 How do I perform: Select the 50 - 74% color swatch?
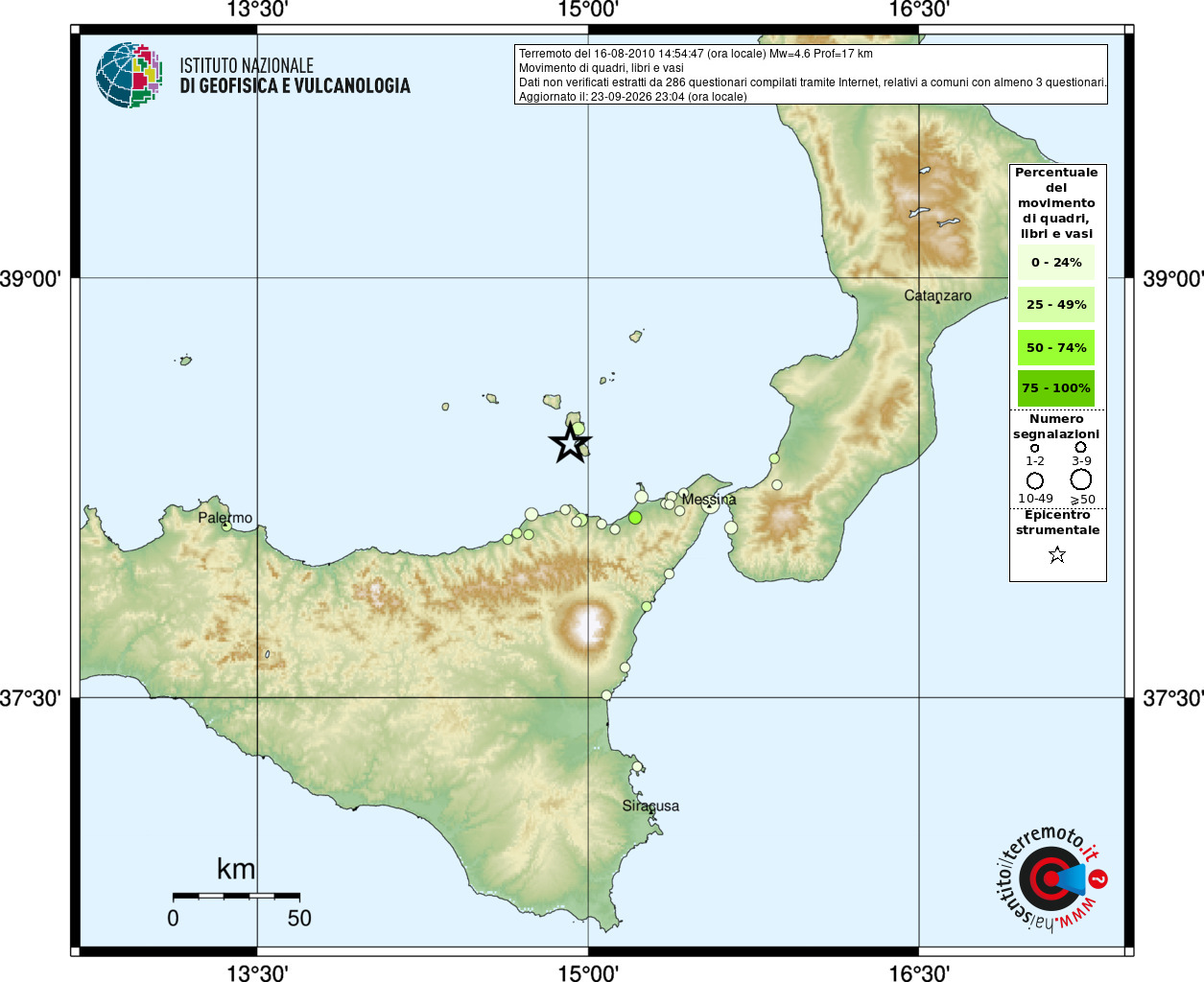[x=1056, y=347]
